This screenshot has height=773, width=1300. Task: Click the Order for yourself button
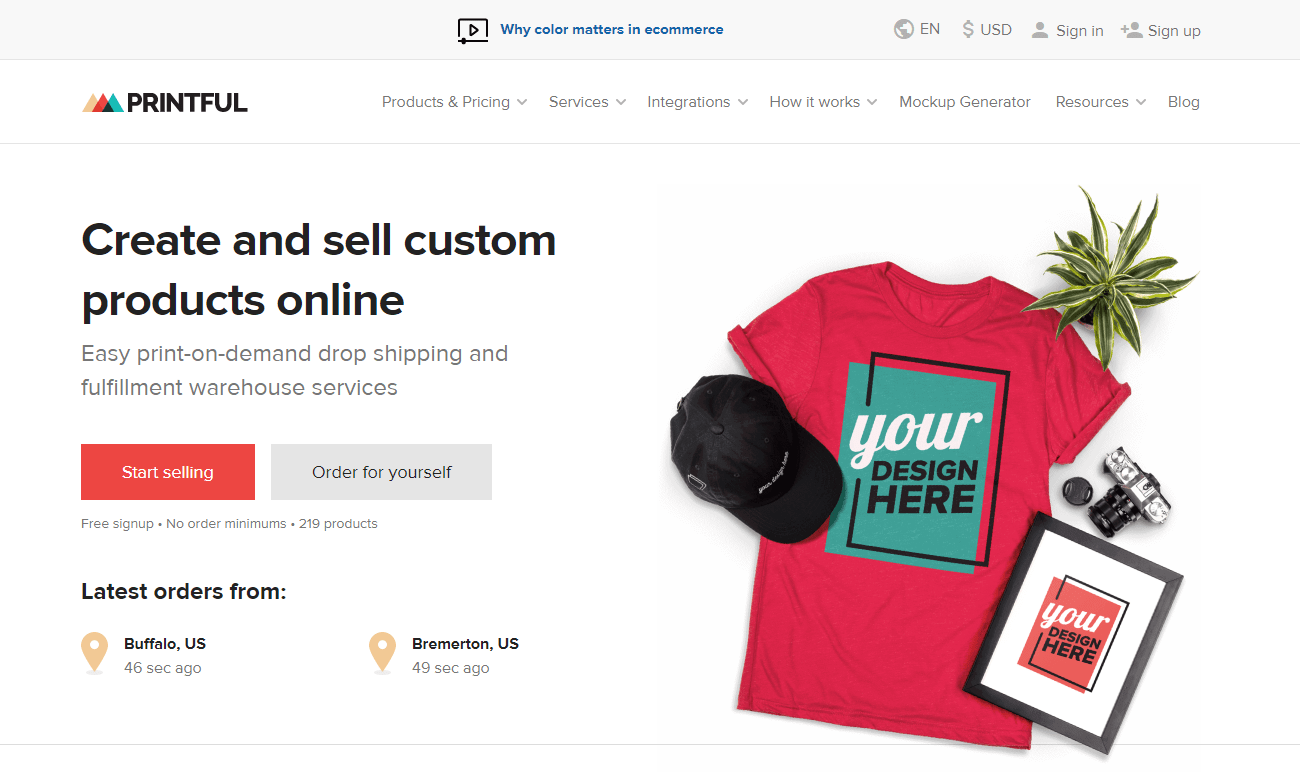click(x=381, y=471)
